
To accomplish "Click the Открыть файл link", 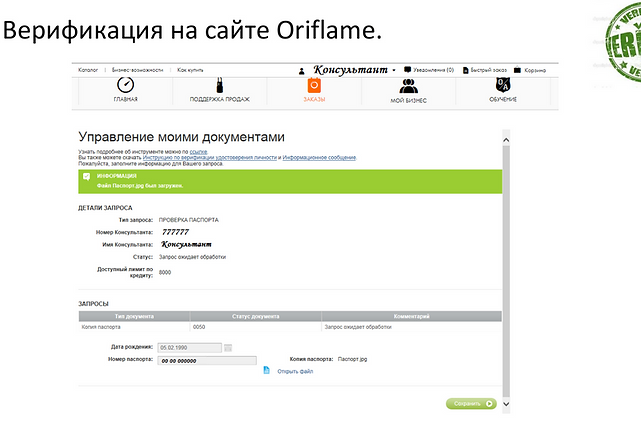I will point(295,371).
